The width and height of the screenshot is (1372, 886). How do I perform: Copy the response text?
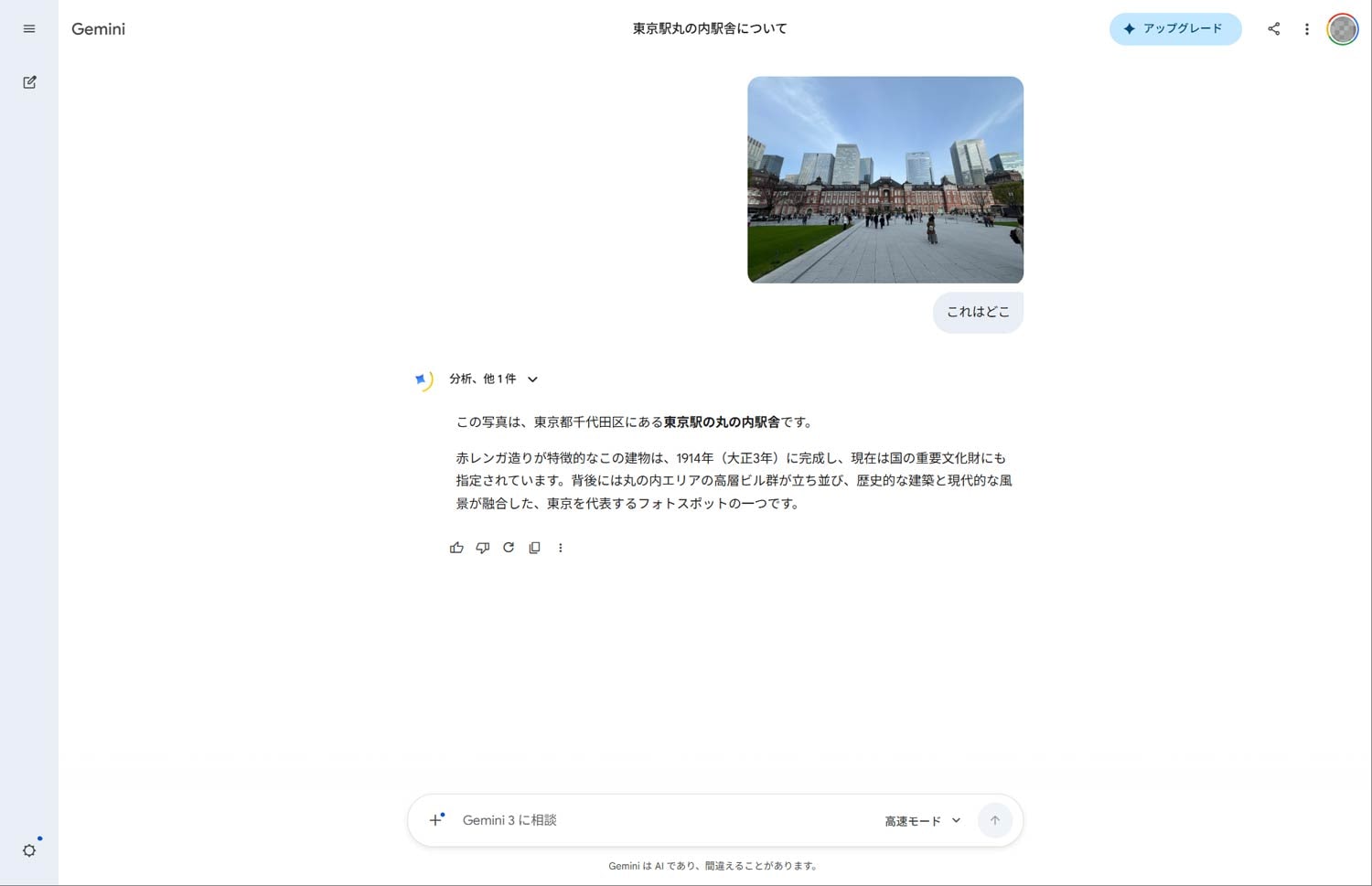tap(534, 547)
